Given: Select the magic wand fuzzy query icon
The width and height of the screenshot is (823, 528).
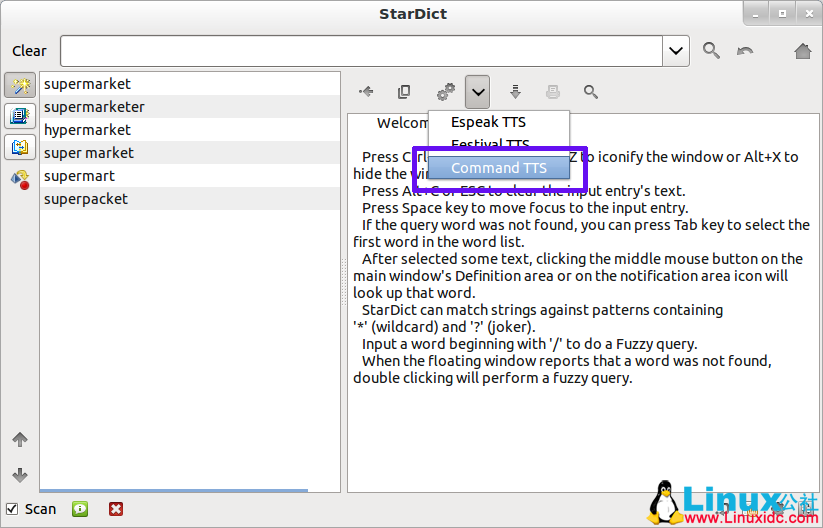Looking at the screenshot, I should [x=20, y=85].
